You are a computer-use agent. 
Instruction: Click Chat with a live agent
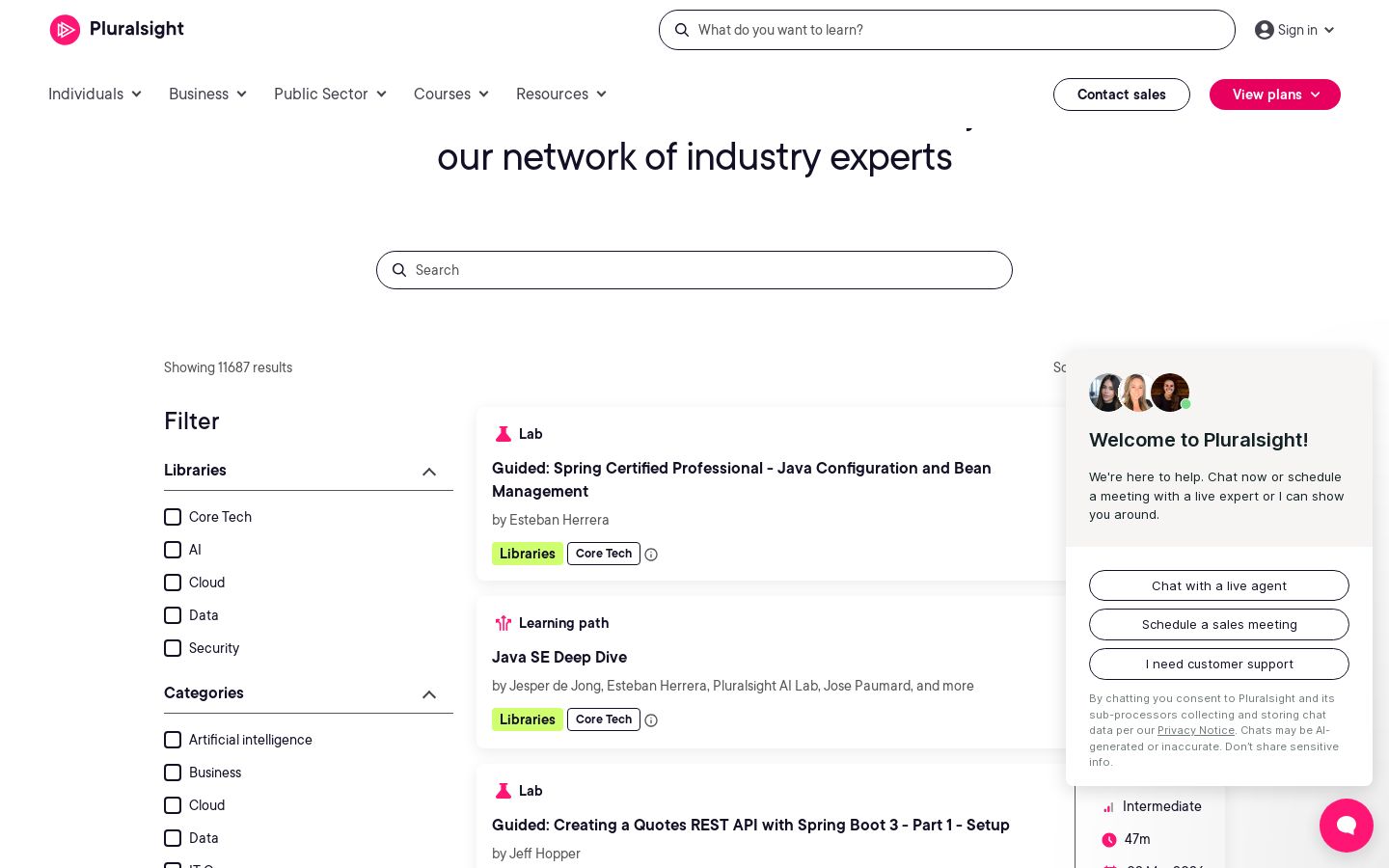[1219, 585]
